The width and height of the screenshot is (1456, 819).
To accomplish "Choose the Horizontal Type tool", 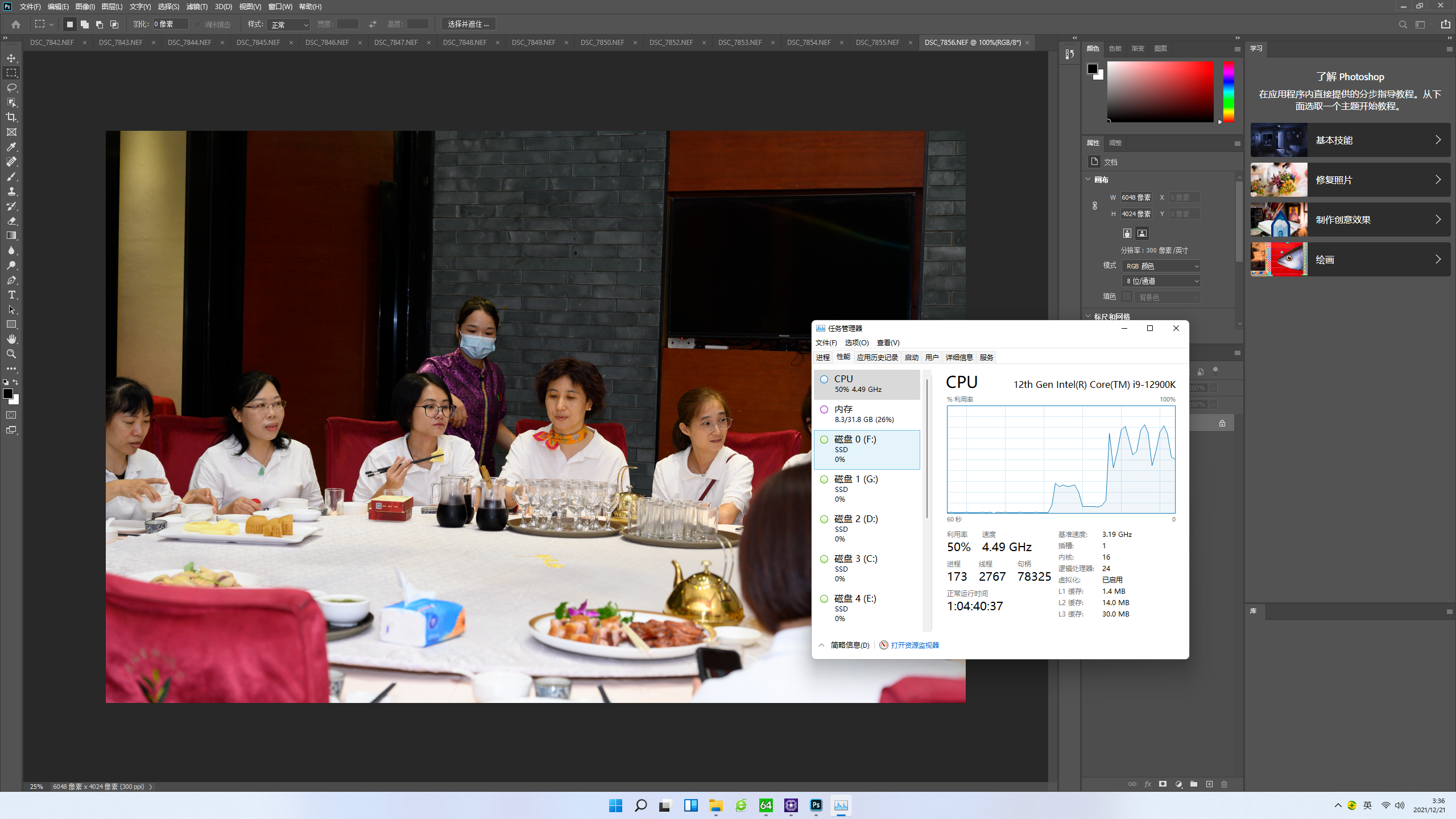I will (11, 295).
